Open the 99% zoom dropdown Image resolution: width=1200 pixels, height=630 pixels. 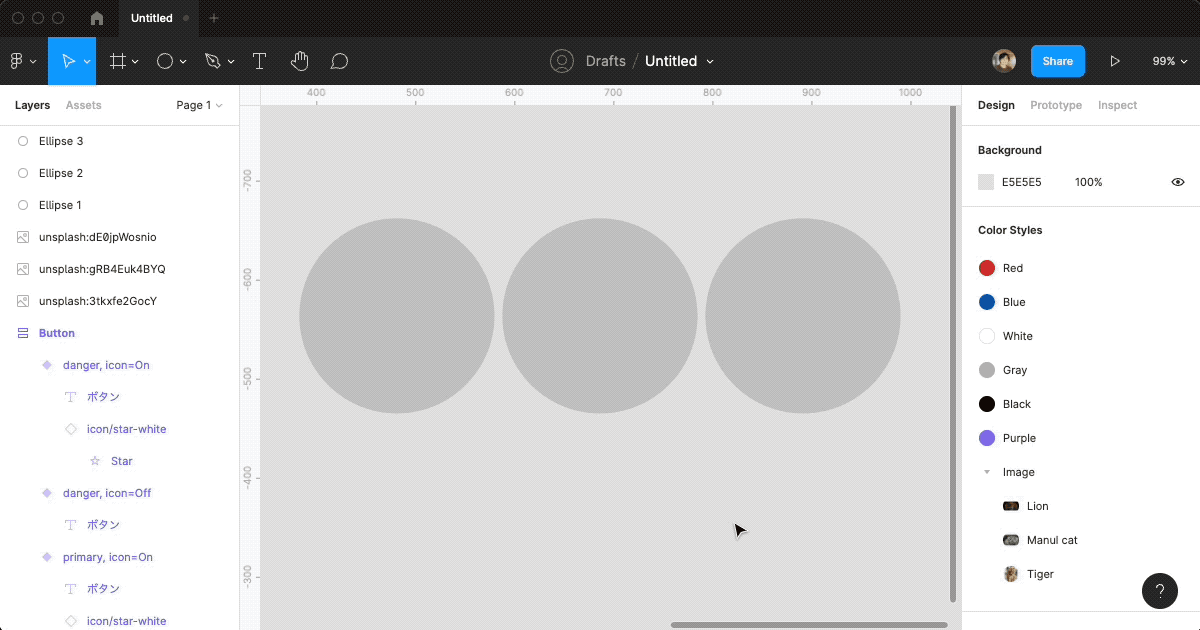click(x=1168, y=61)
